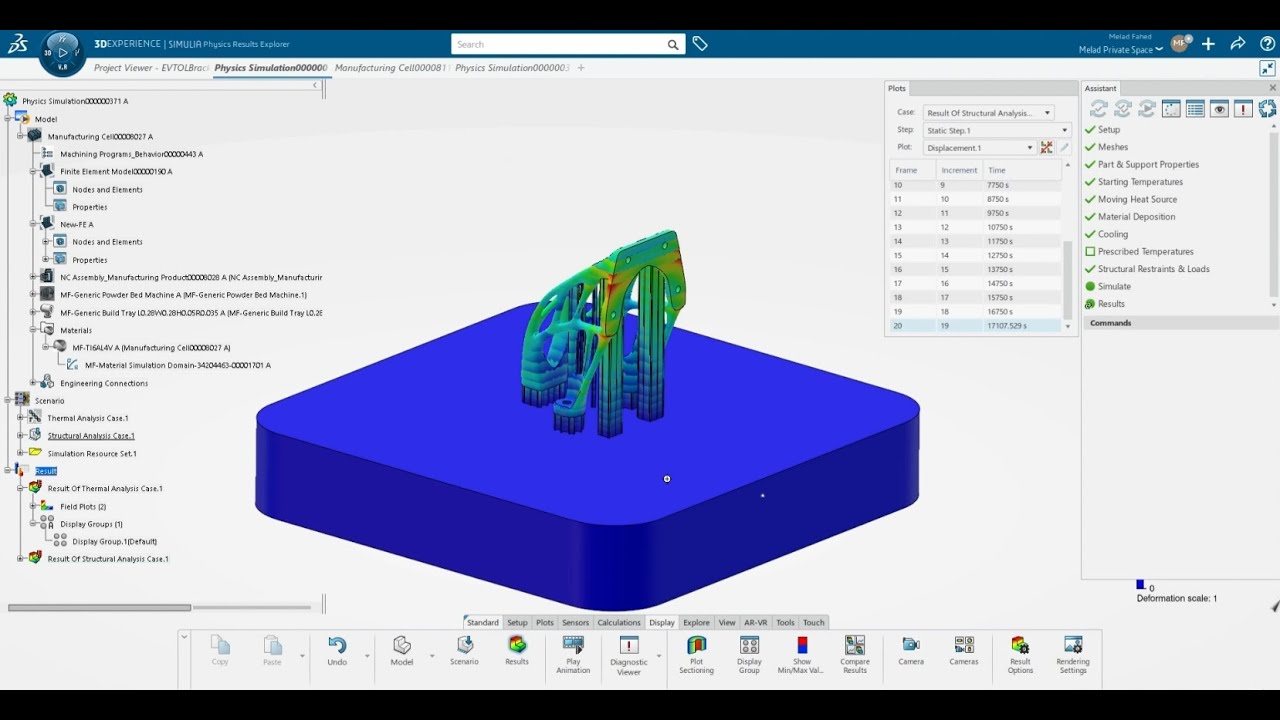Screen dimensions: 1280x720
Task: Click the Camera tool
Action: (x=911, y=651)
